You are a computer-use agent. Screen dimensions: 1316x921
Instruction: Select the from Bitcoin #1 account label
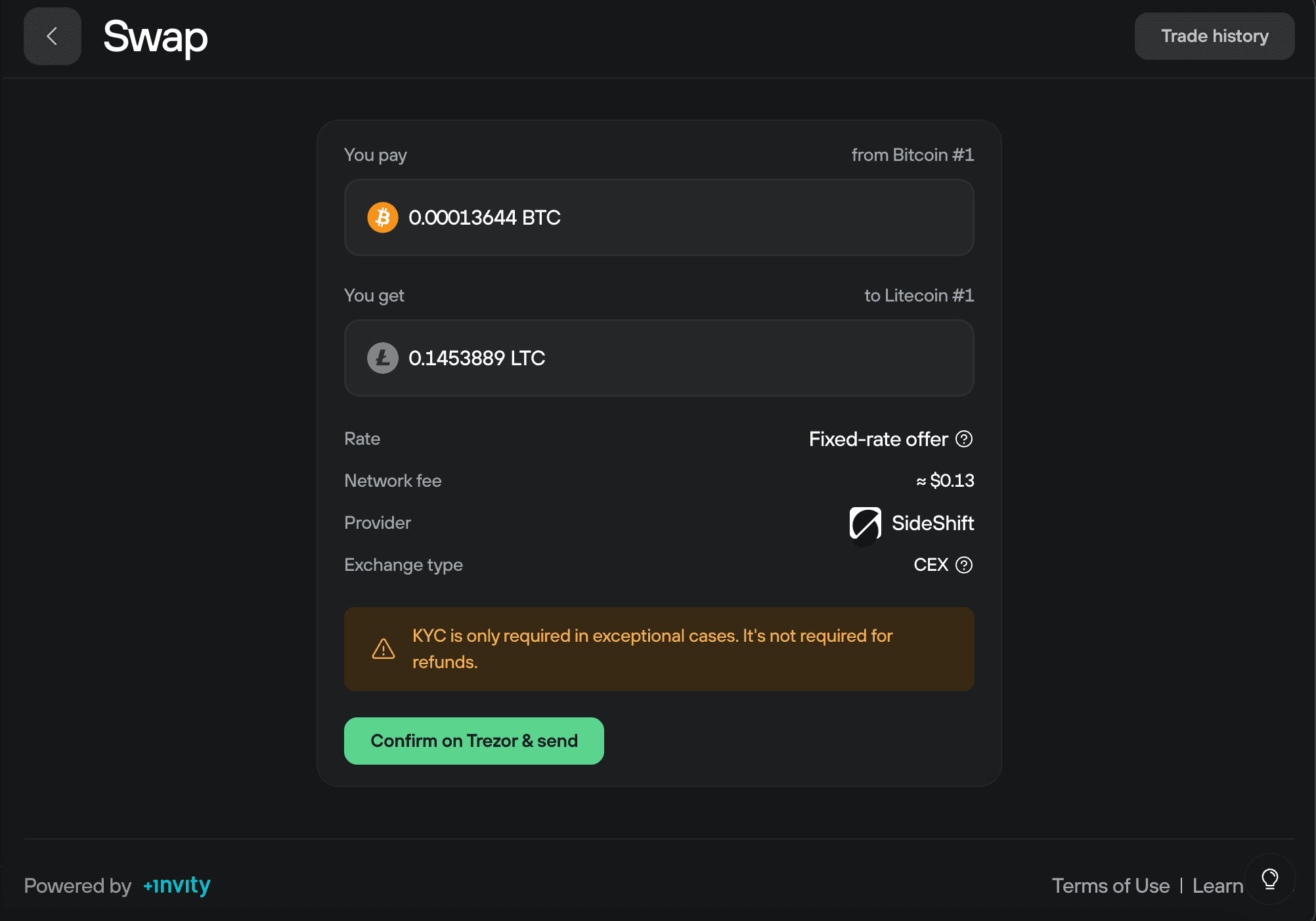(x=913, y=154)
